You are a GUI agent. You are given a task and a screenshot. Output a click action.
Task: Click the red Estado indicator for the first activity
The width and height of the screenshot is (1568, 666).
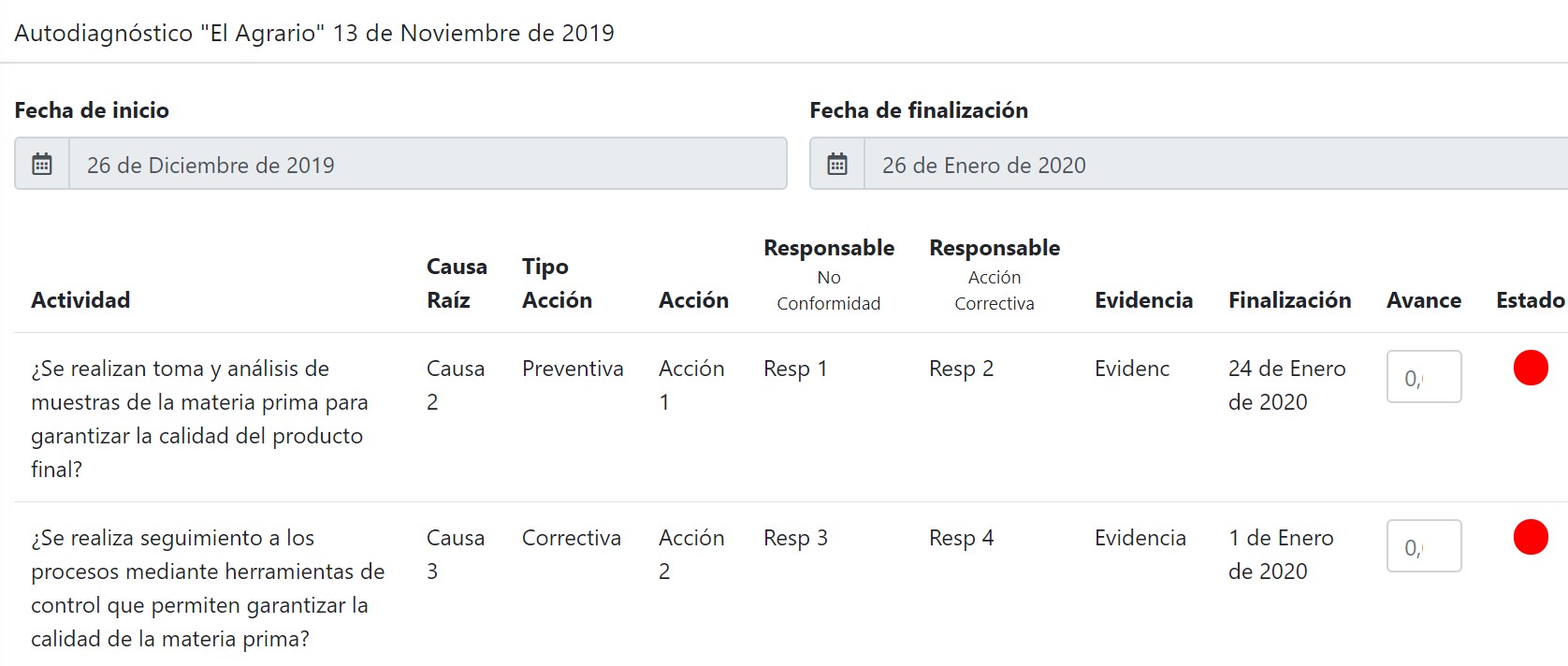click(1531, 368)
